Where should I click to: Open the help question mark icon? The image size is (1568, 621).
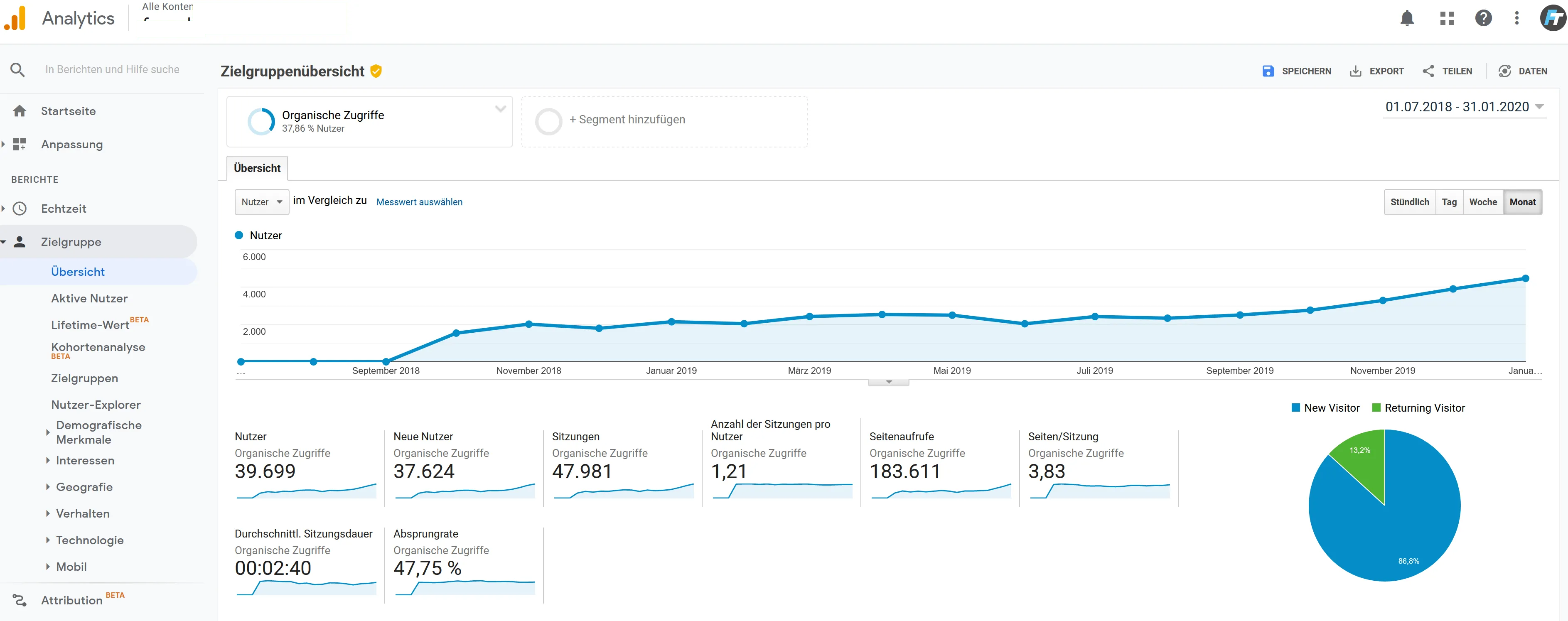click(1483, 18)
